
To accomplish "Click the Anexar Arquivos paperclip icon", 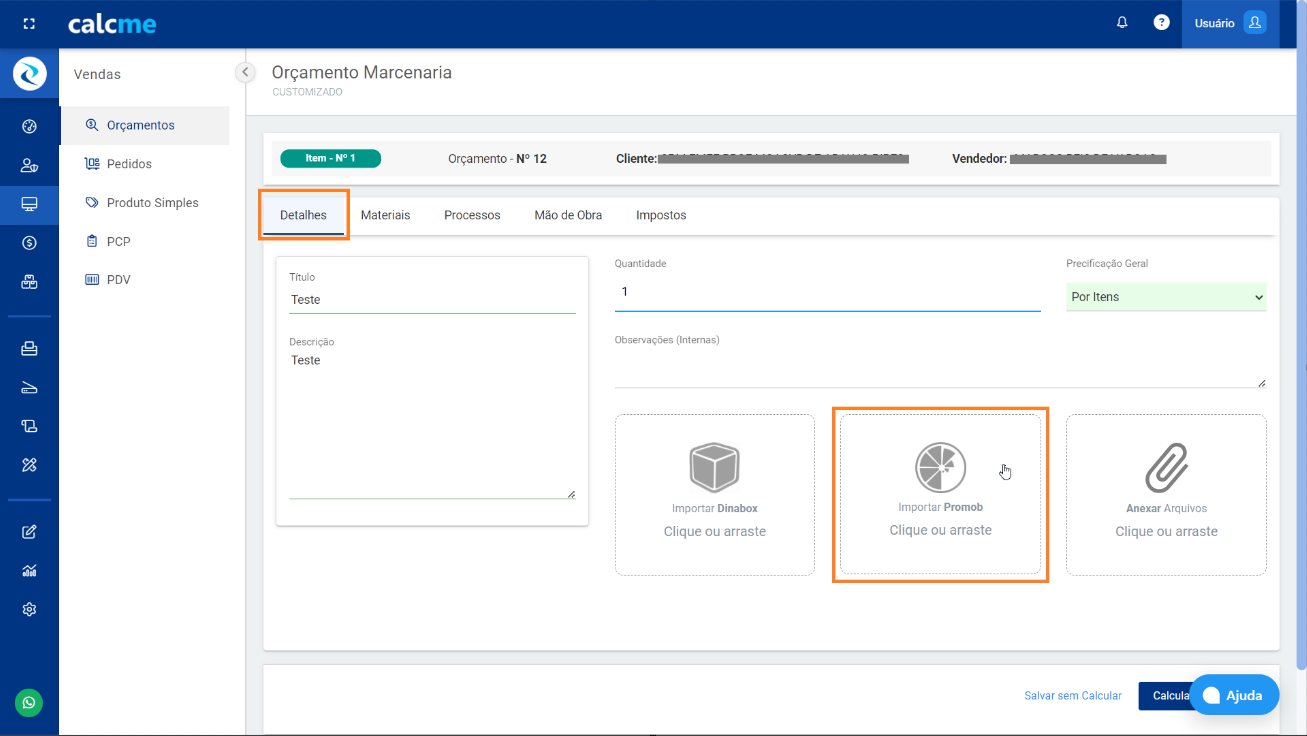I will (1166, 468).
